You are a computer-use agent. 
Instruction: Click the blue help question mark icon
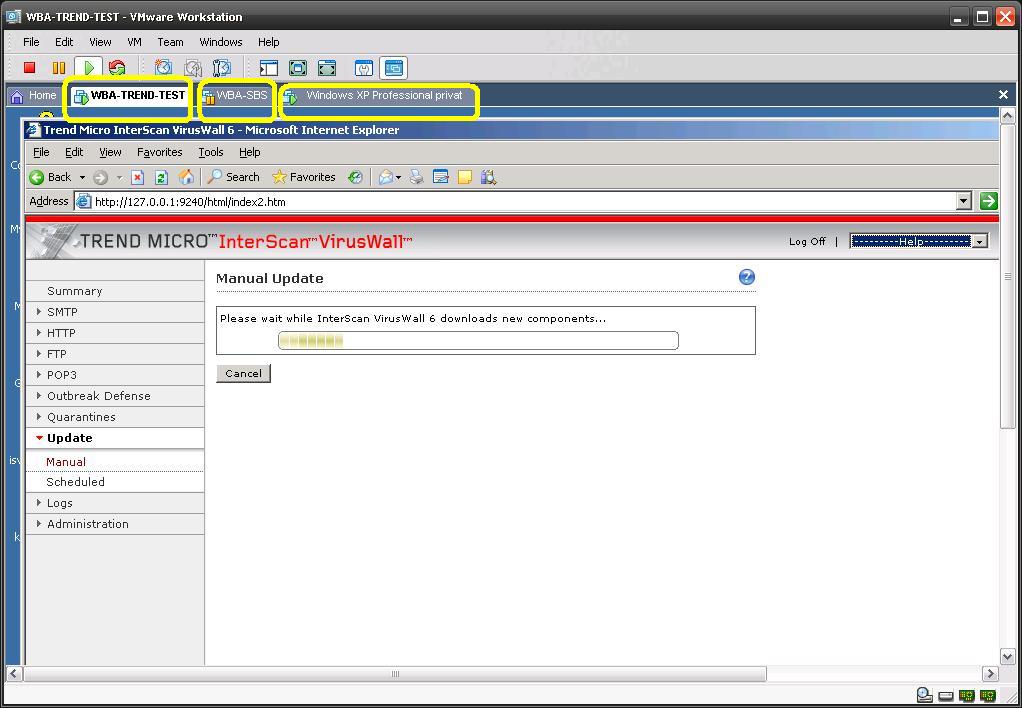[x=747, y=277]
